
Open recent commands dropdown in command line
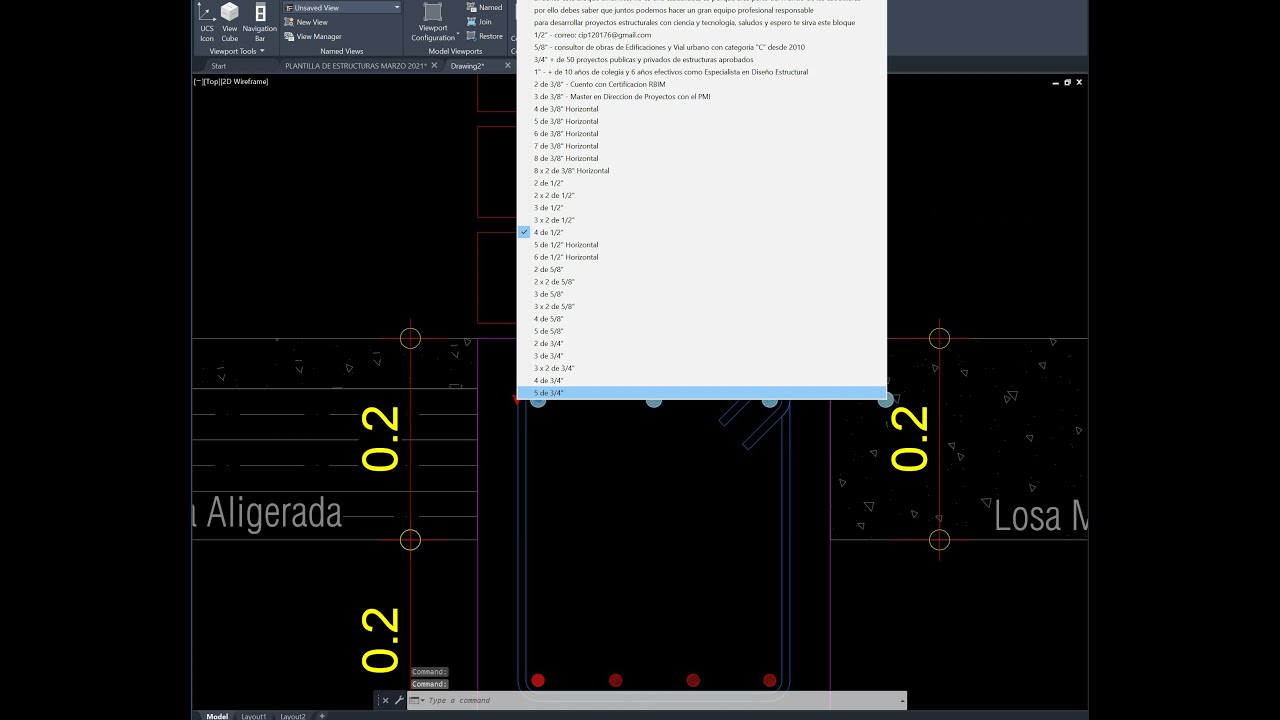click(417, 700)
